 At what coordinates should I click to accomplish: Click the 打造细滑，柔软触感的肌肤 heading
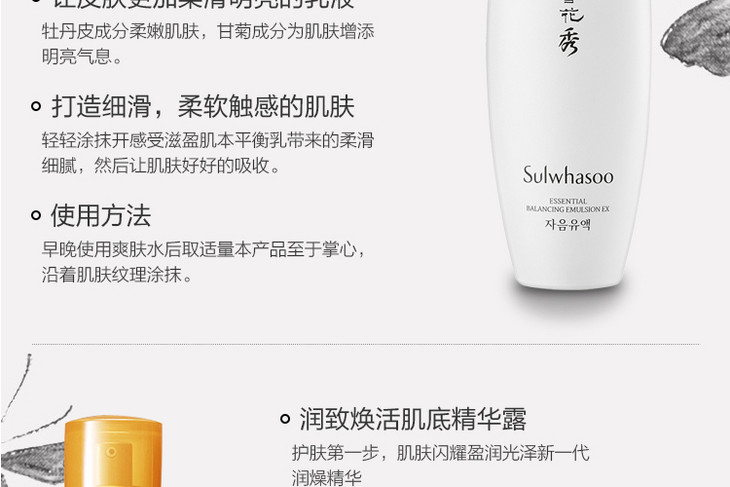203,107
